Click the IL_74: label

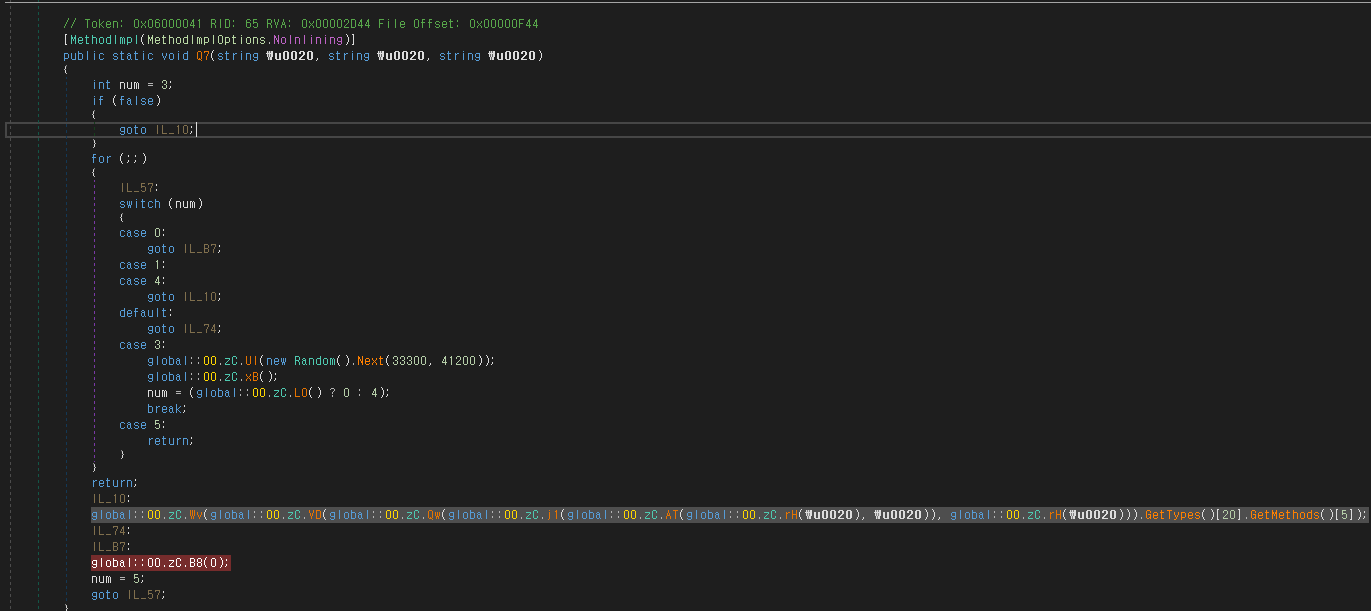click(113, 531)
